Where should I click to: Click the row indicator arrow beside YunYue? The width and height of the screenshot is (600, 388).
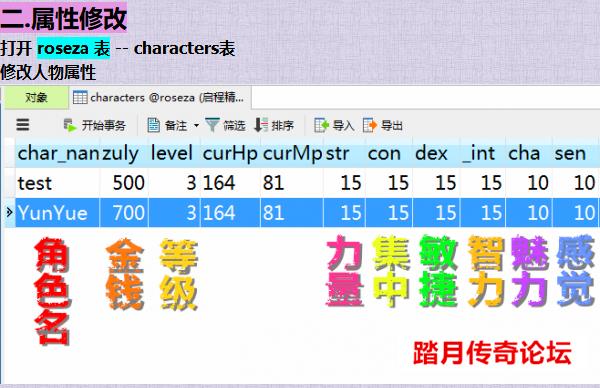(x=9, y=212)
